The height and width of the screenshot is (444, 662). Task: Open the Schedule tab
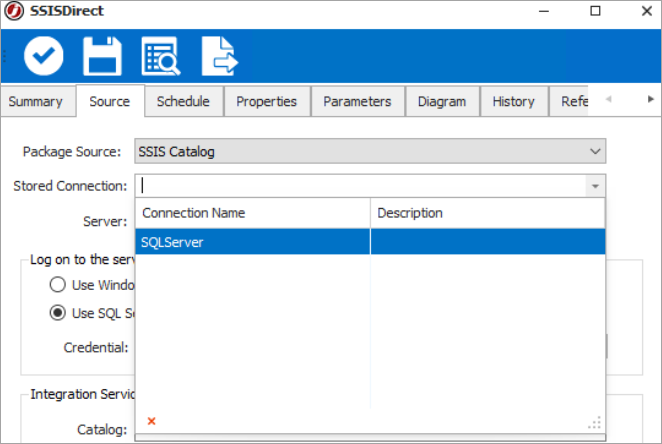point(183,101)
